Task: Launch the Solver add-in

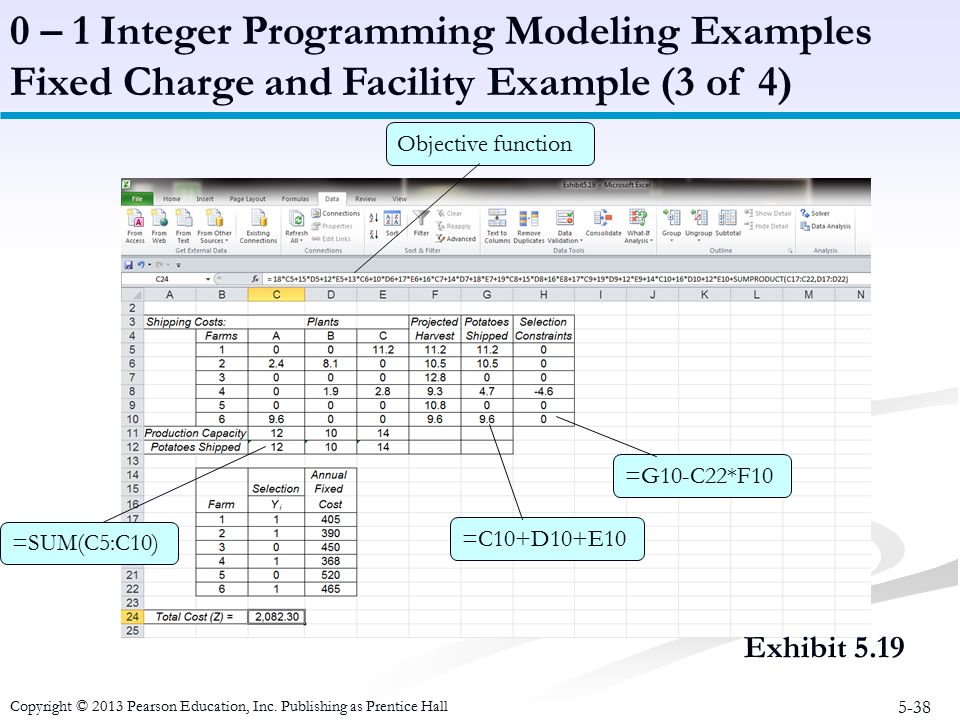Action: [x=815, y=213]
